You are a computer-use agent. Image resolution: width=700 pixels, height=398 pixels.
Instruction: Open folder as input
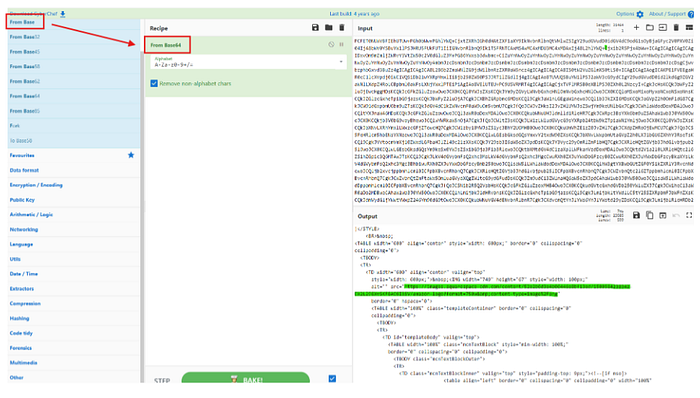point(650,28)
